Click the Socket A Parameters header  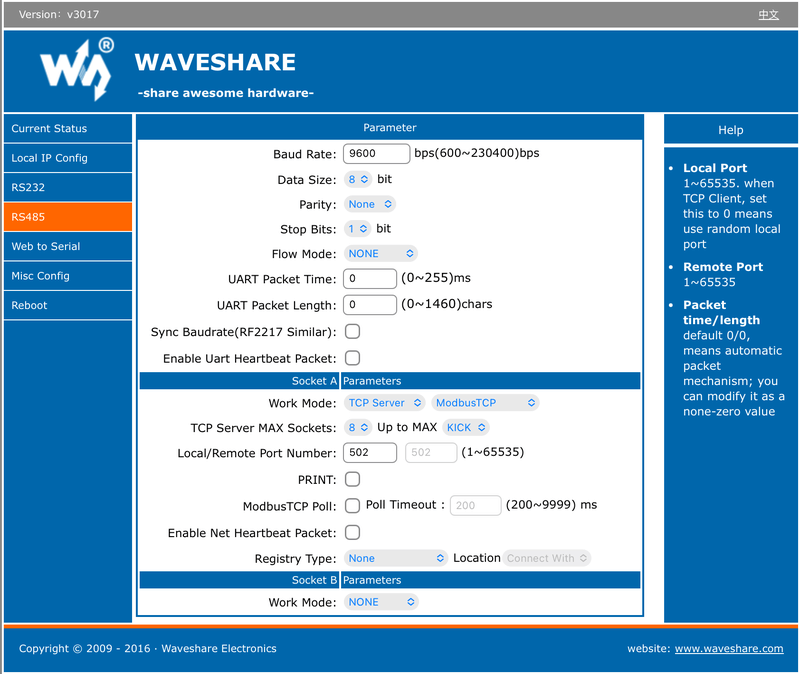[x=390, y=381]
